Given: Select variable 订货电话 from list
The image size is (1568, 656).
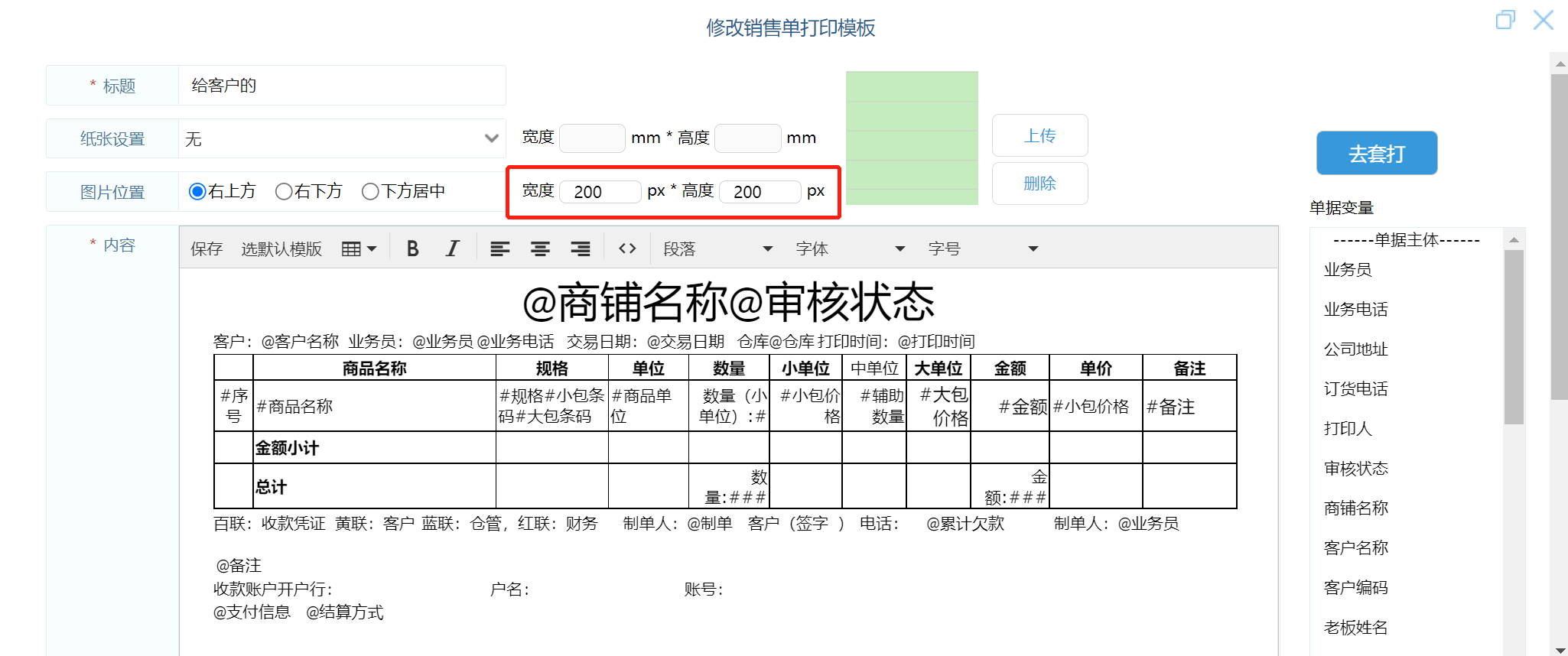Looking at the screenshot, I should tap(1355, 388).
